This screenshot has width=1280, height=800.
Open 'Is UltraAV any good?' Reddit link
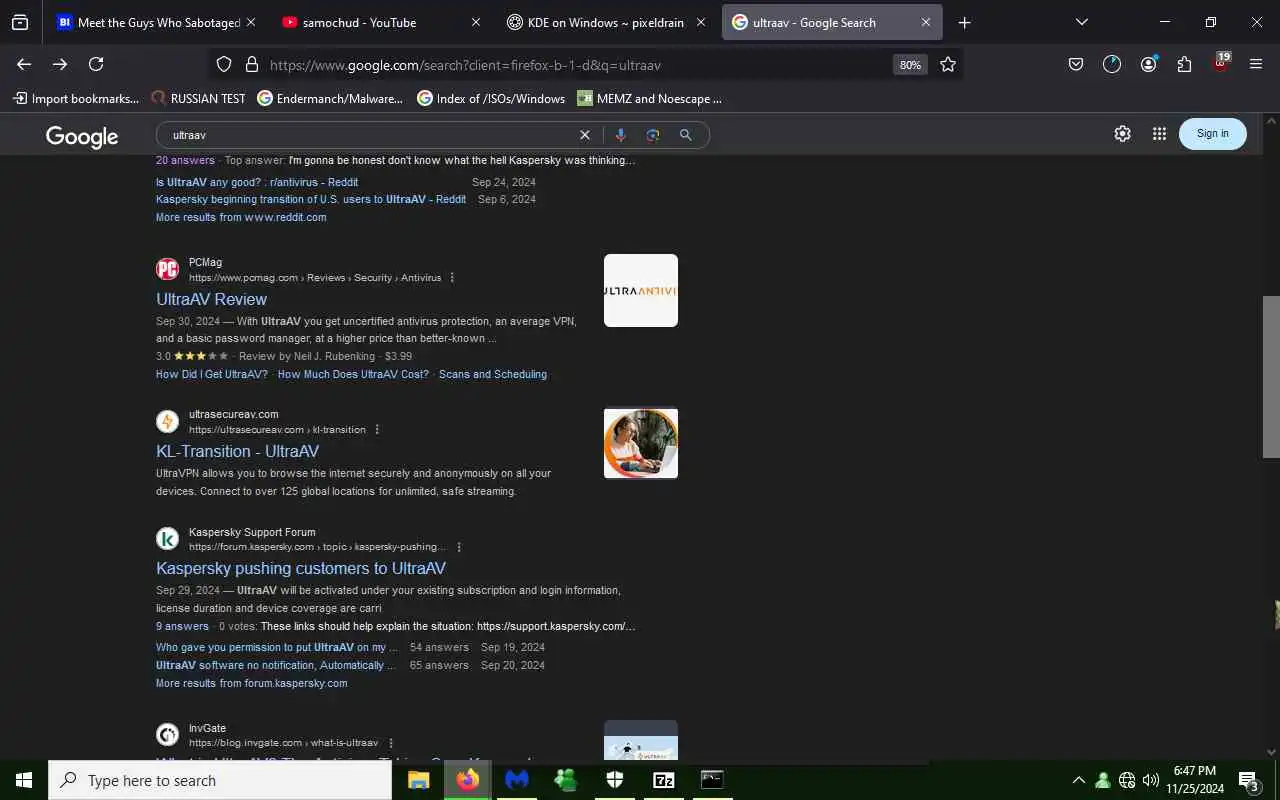pos(257,182)
